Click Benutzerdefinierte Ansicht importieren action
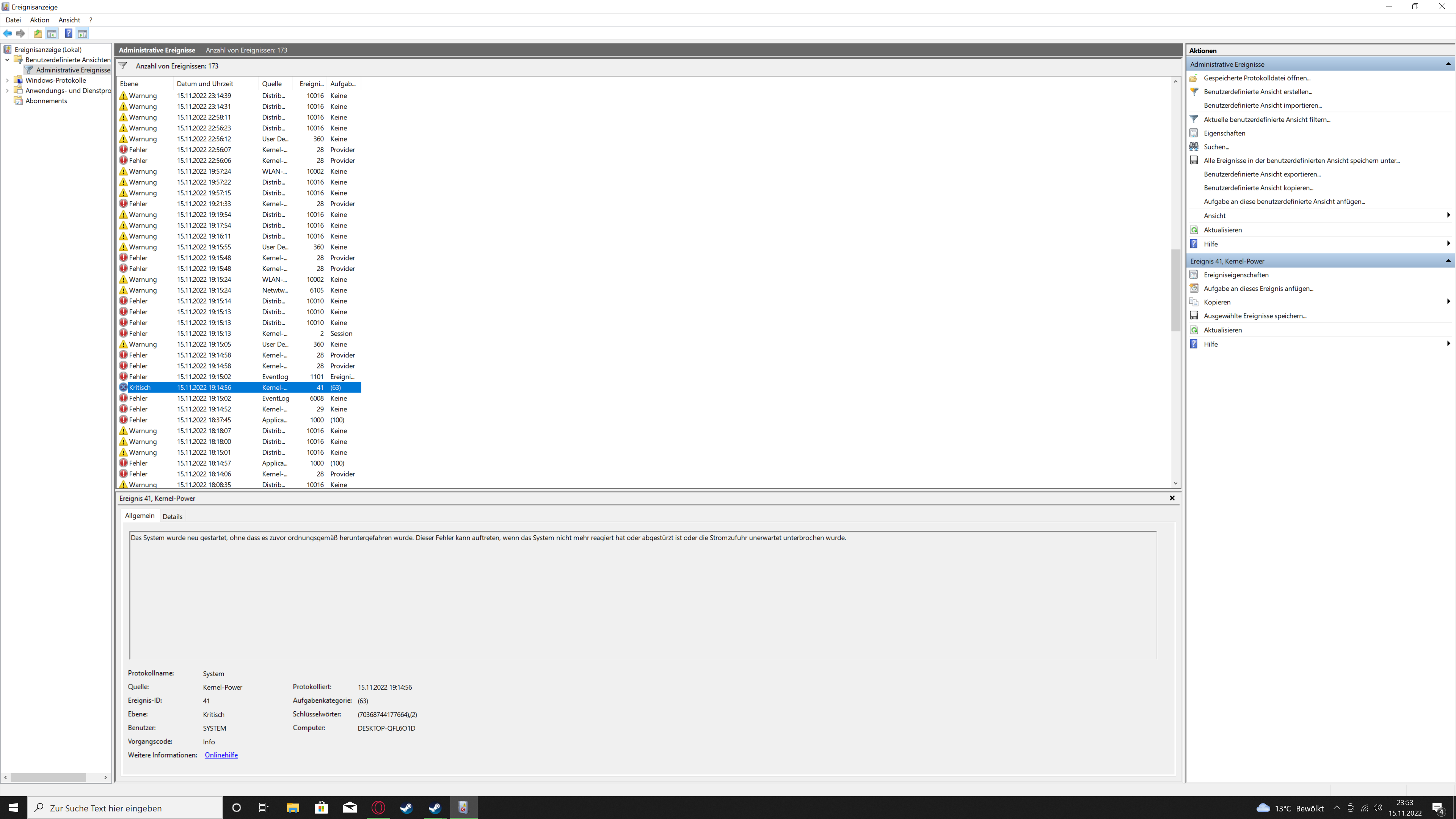1456x819 pixels. [x=1263, y=105]
